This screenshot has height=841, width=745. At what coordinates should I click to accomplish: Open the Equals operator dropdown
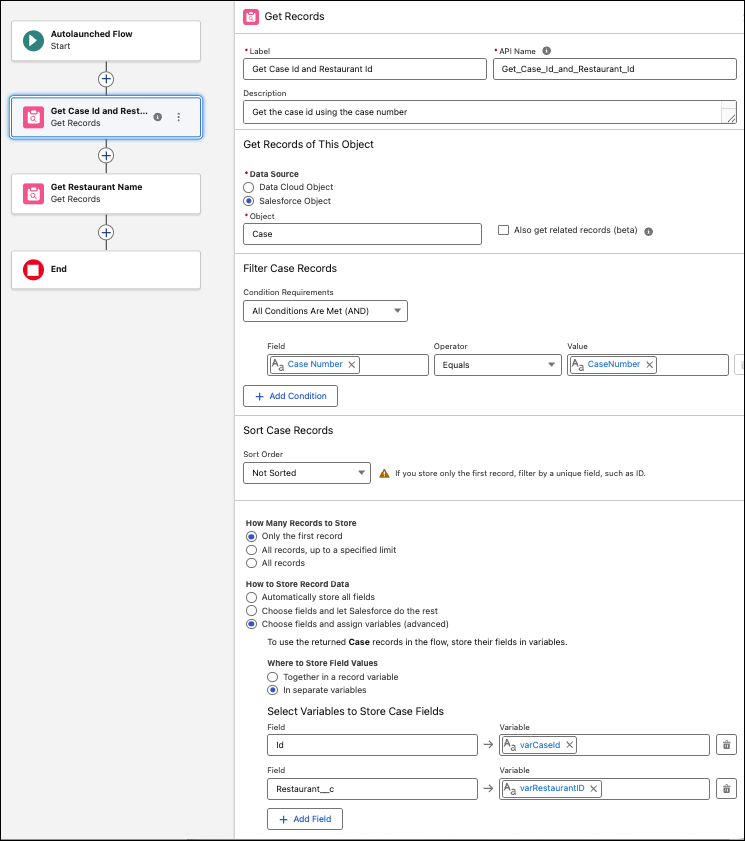pyautogui.click(x=497, y=364)
